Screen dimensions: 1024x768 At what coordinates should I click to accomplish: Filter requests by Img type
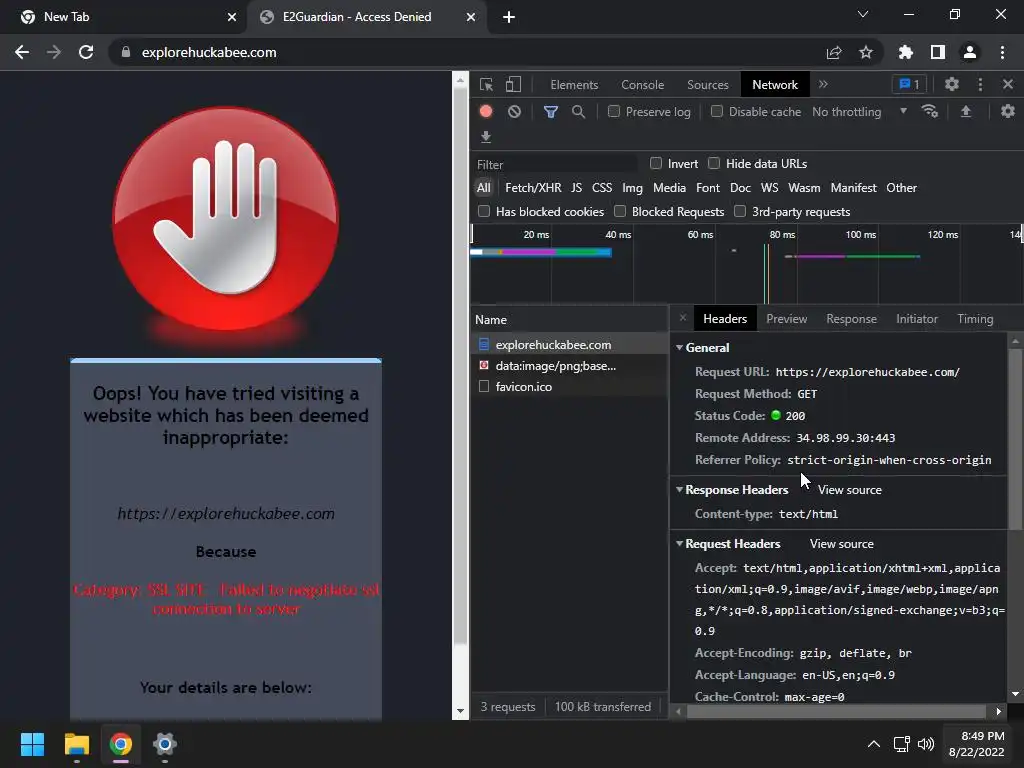pos(632,187)
